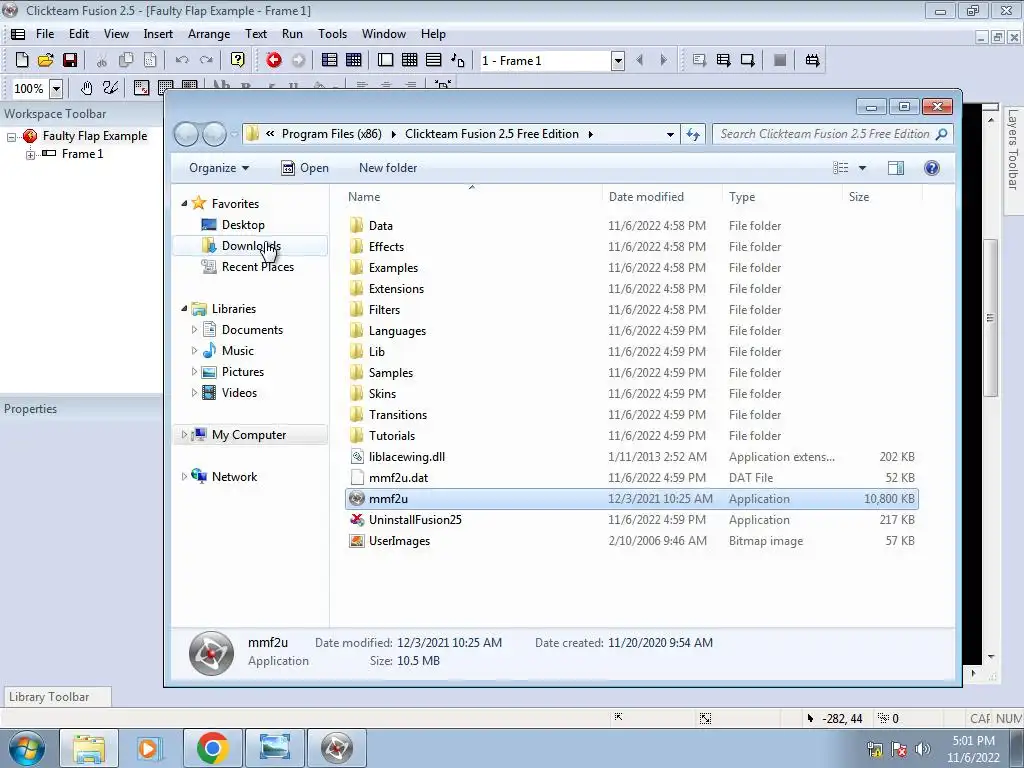This screenshot has height=768, width=1024.
Task: Open the Organize dropdown in file dialog
Action: click(x=219, y=168)
